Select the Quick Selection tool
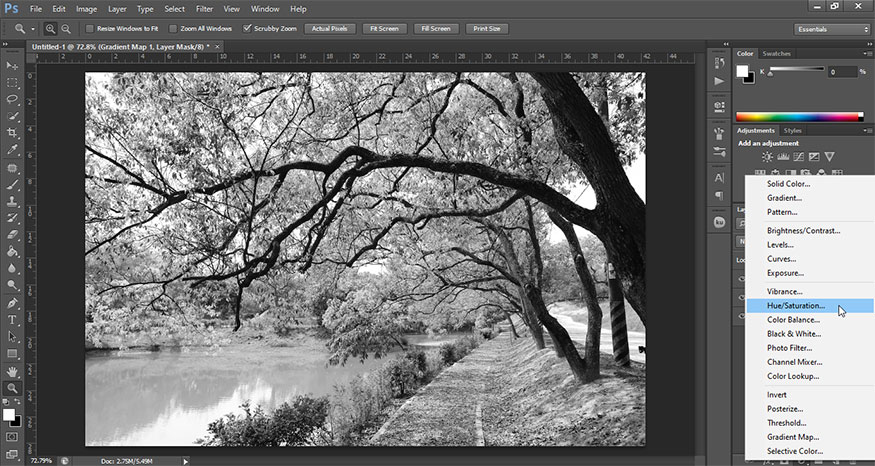This screenshot has width=875, height=466. point(12,116)
